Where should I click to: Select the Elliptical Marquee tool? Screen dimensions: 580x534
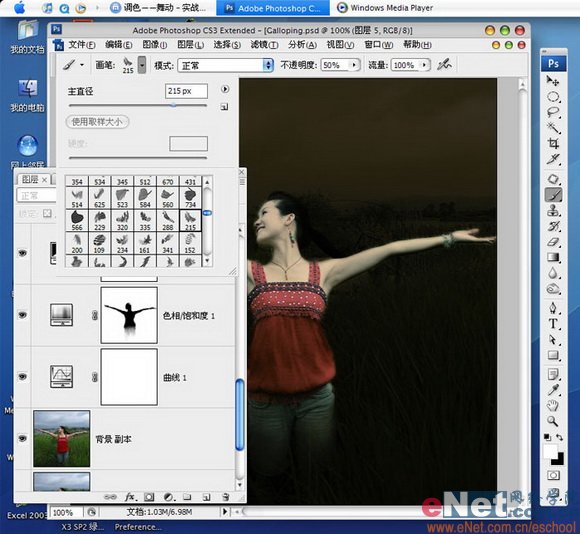[553, 97]
